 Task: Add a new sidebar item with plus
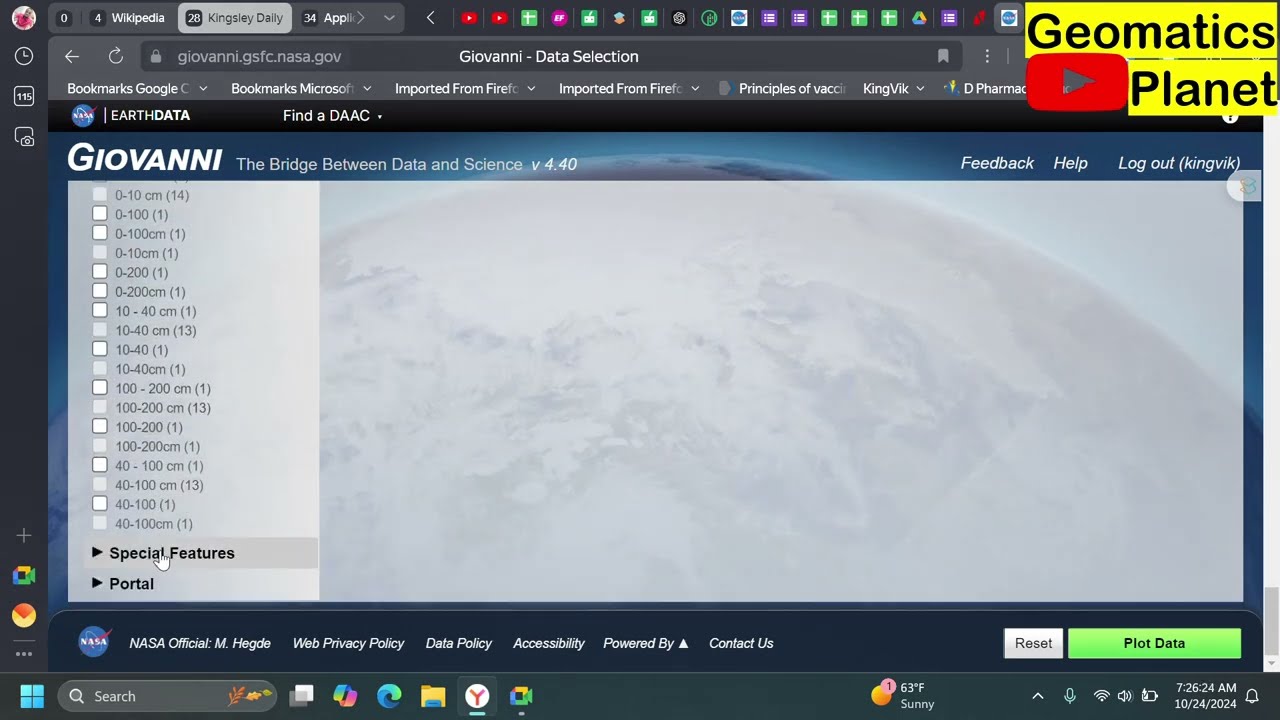pyautogui.click(x=24, y=536)
